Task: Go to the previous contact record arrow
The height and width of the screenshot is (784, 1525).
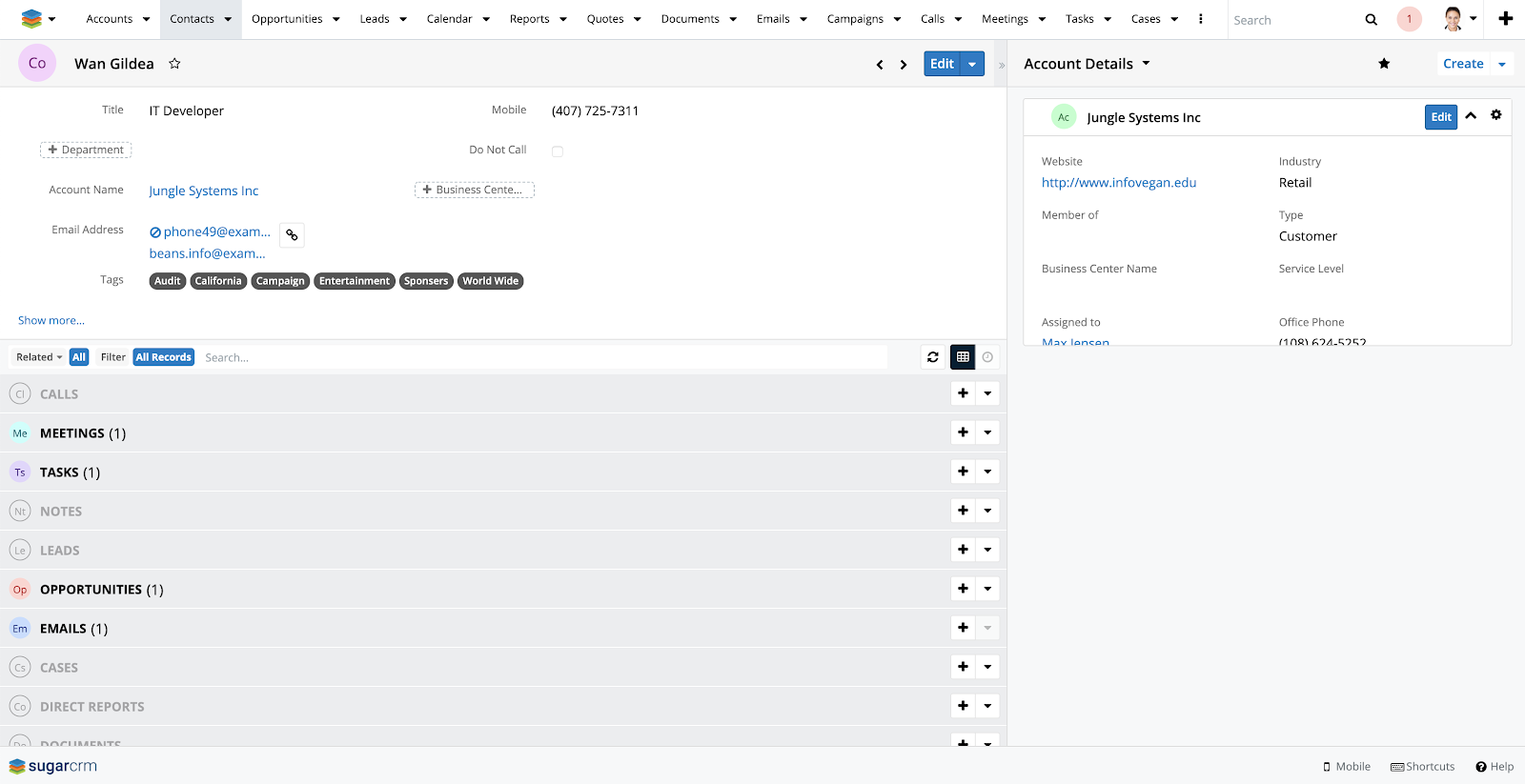Action: tap(879, 65)
